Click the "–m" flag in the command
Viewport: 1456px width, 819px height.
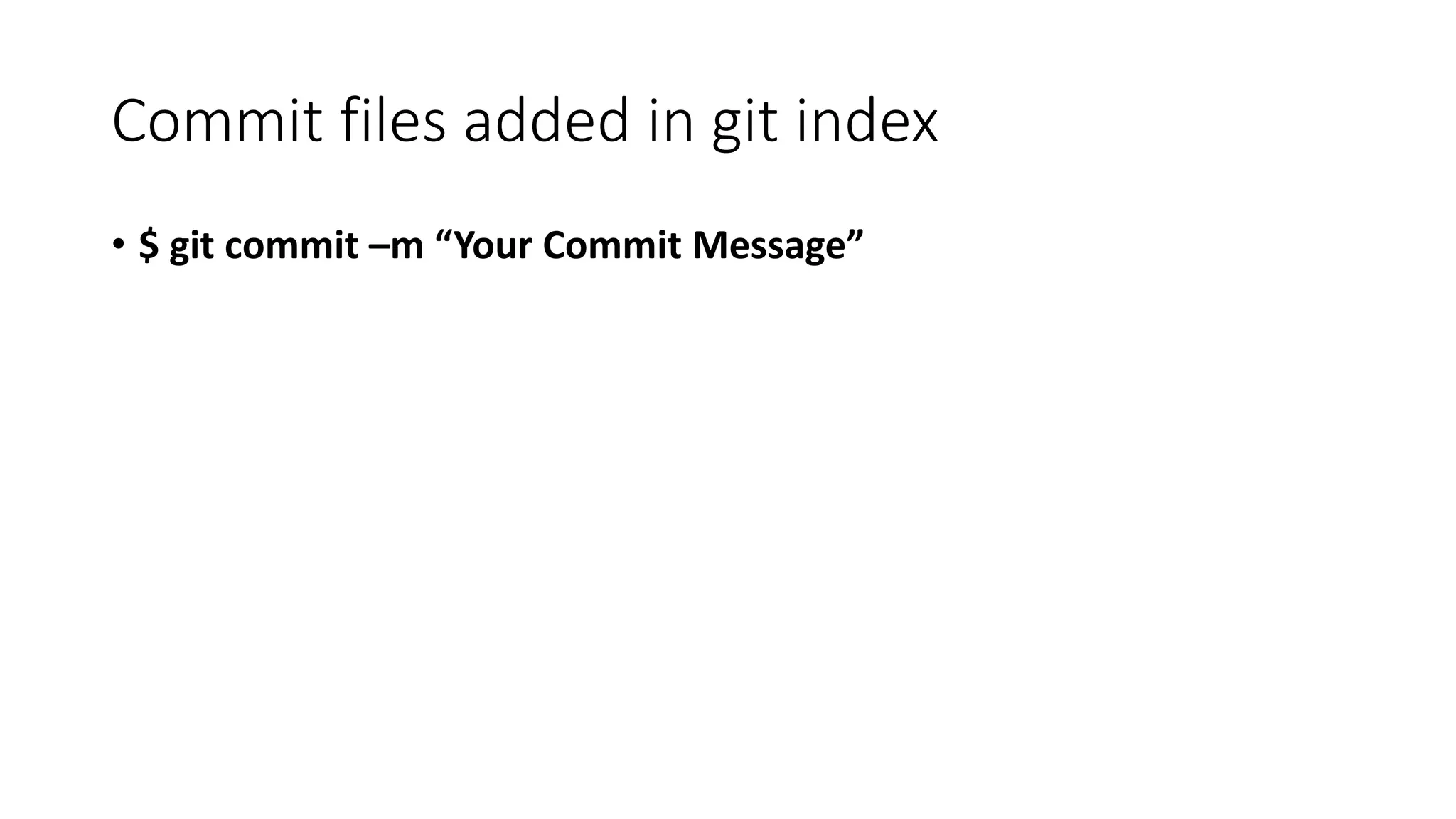pyautogui.click(x=397, y=247)
